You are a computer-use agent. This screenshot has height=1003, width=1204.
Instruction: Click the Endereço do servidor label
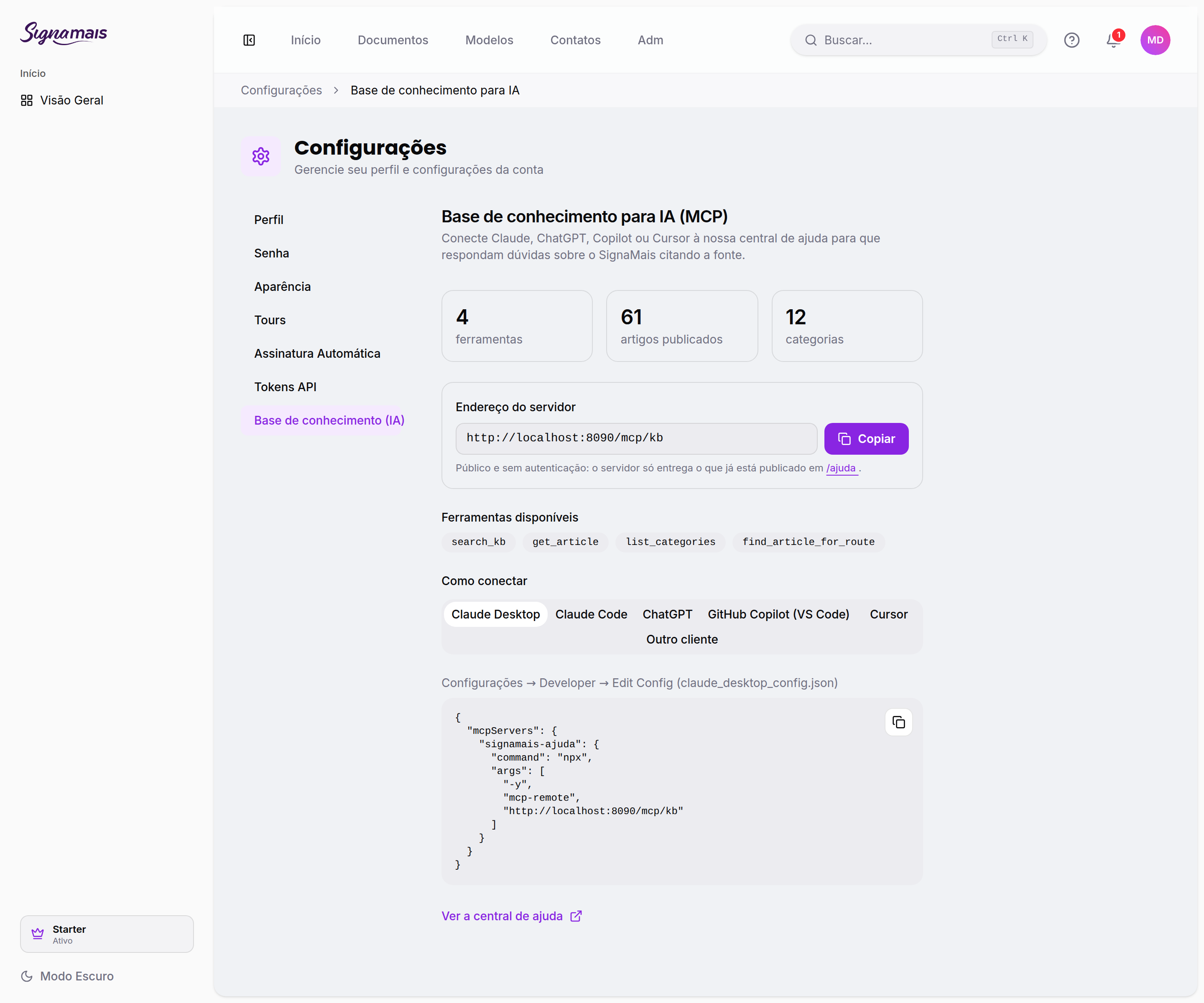click(x=515, y=407)
